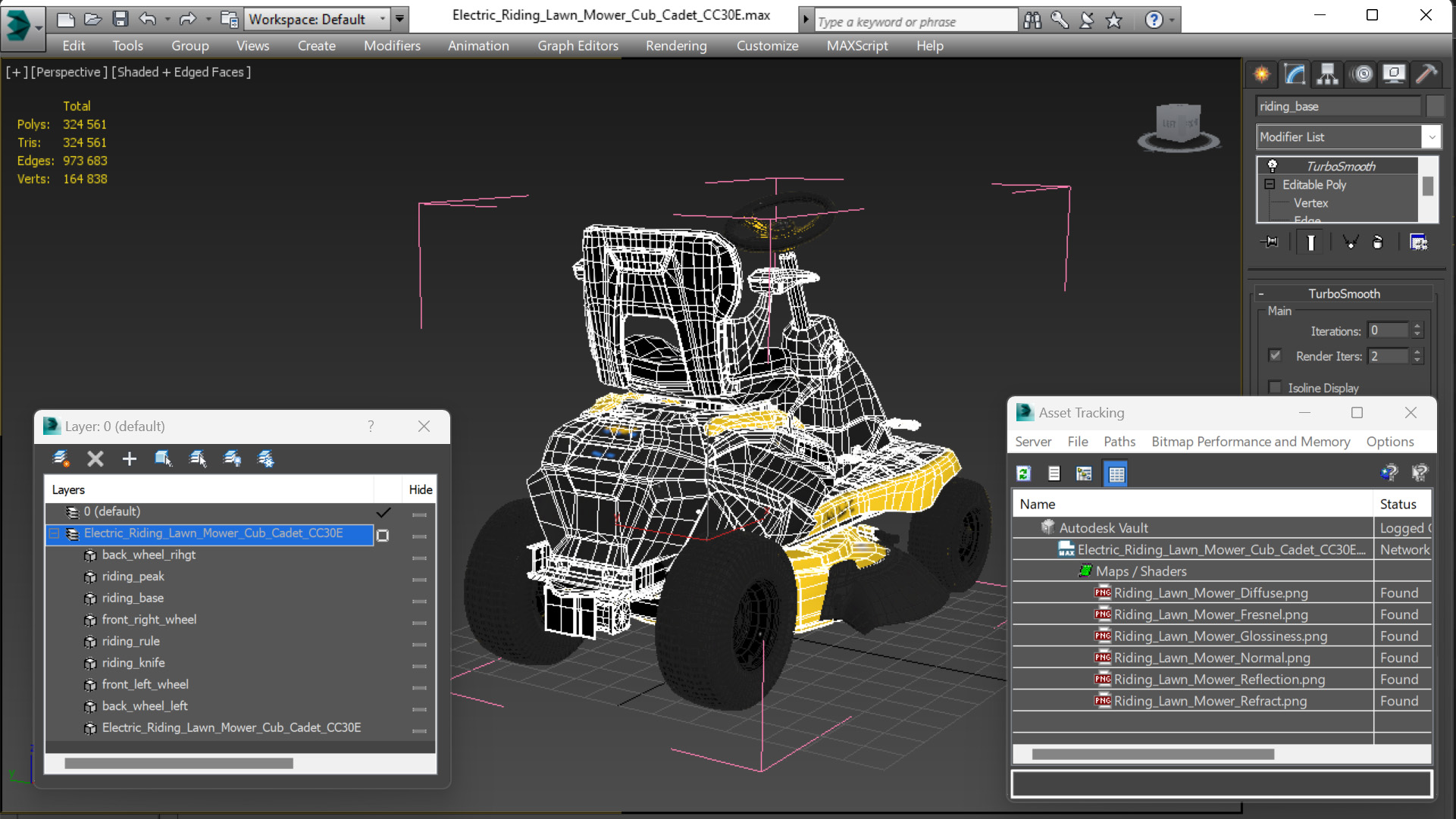Open the Modifiers menu
Viewport: 1456px width, 819px height.
point(392,45)
